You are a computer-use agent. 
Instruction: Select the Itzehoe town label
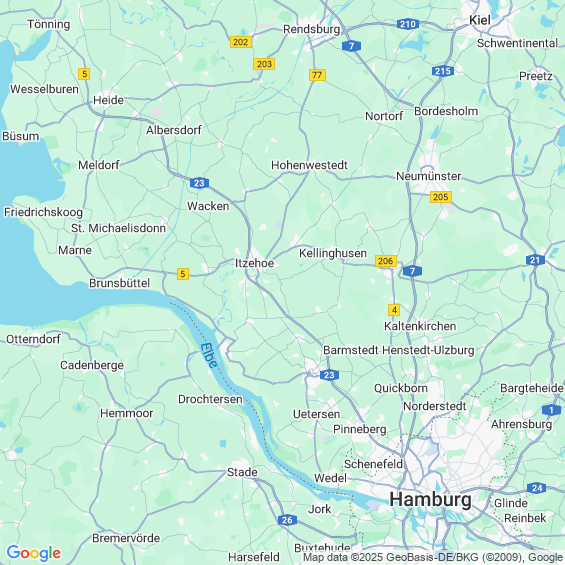click(x=254, y=263)
